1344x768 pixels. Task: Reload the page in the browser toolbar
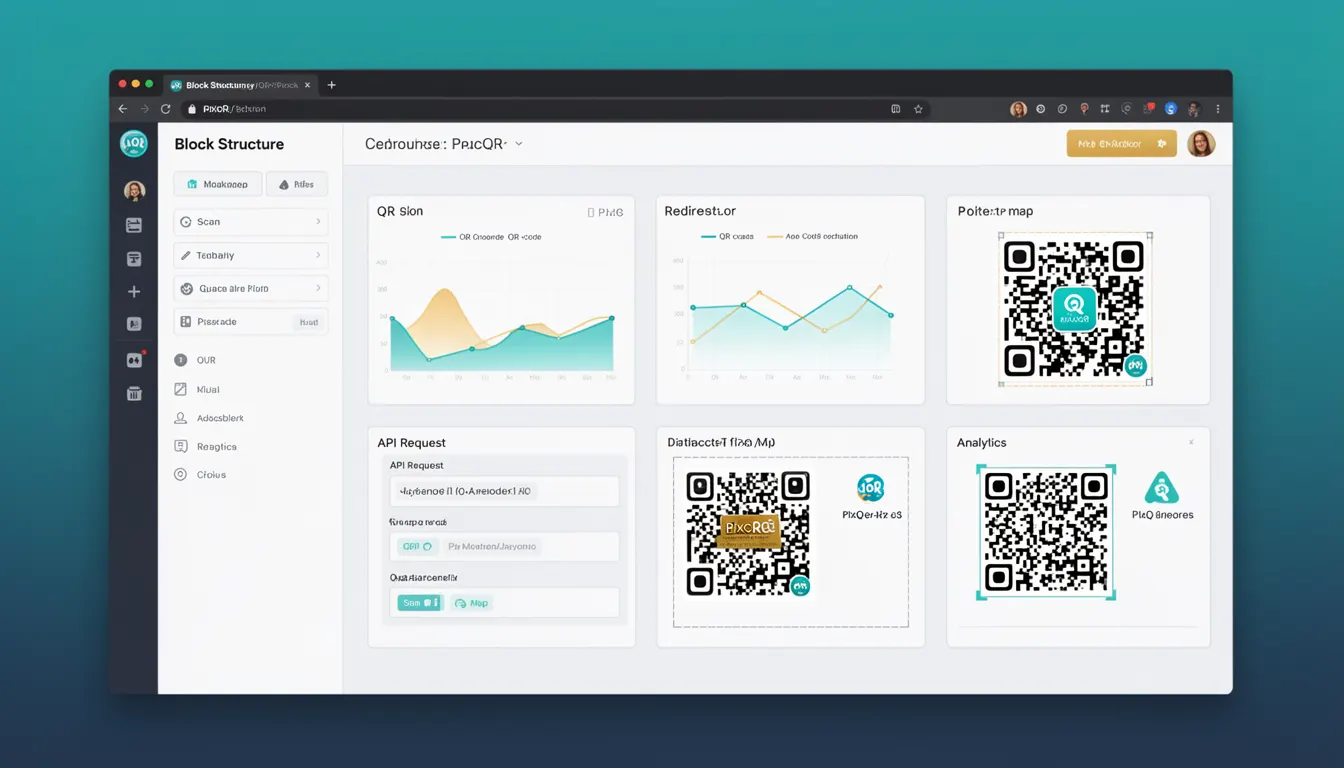166,109
